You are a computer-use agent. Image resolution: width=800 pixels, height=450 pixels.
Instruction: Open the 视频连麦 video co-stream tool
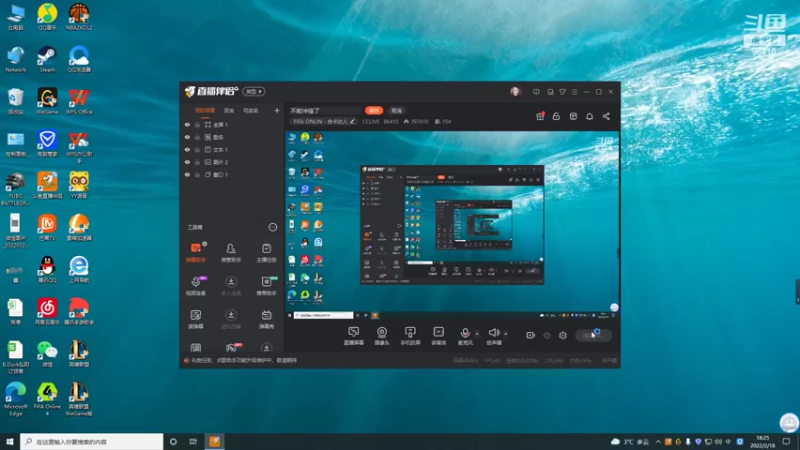pyautogui.click(x=195, y=286)
